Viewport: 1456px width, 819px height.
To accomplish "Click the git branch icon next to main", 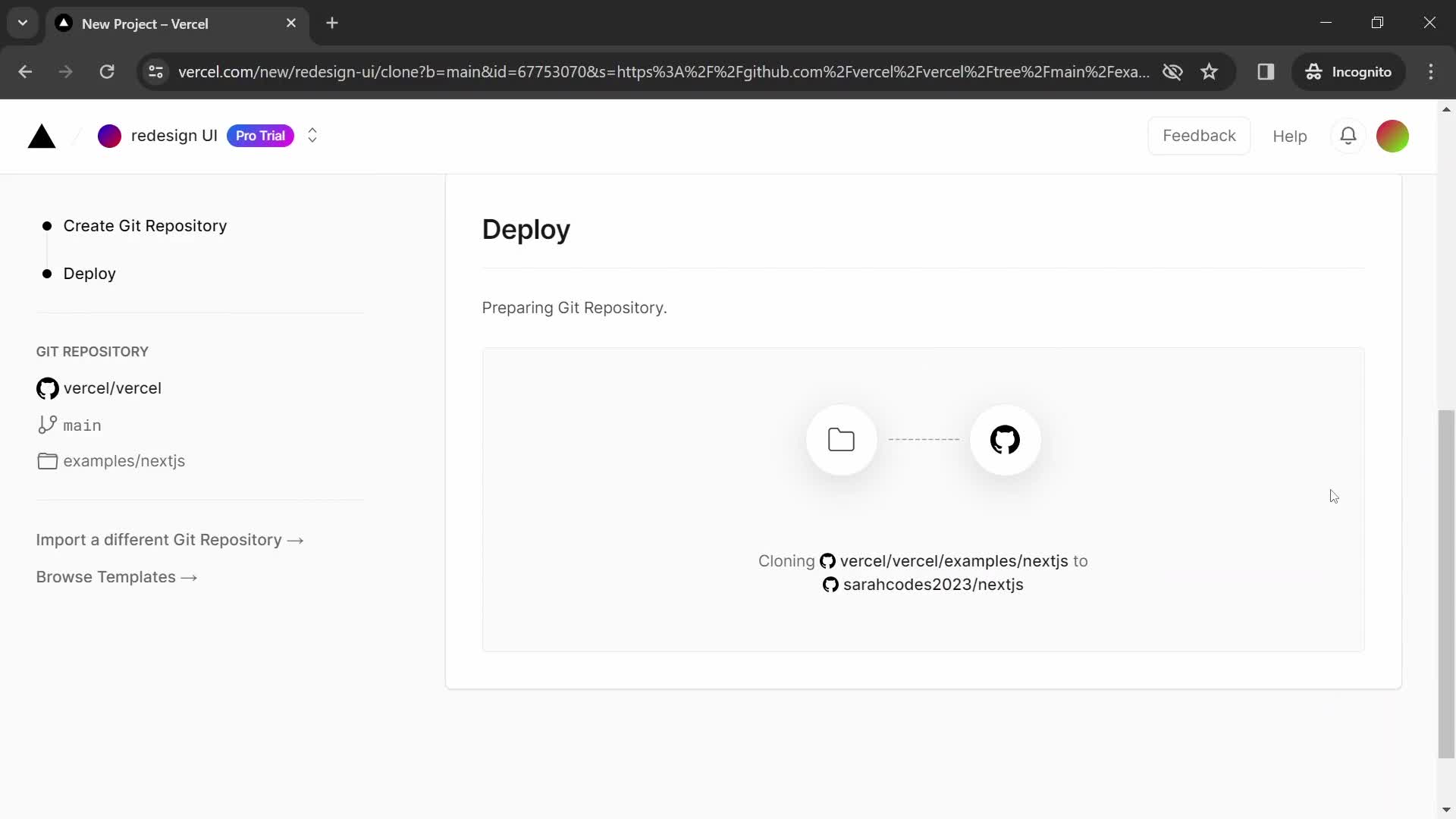I will [47, 425].
